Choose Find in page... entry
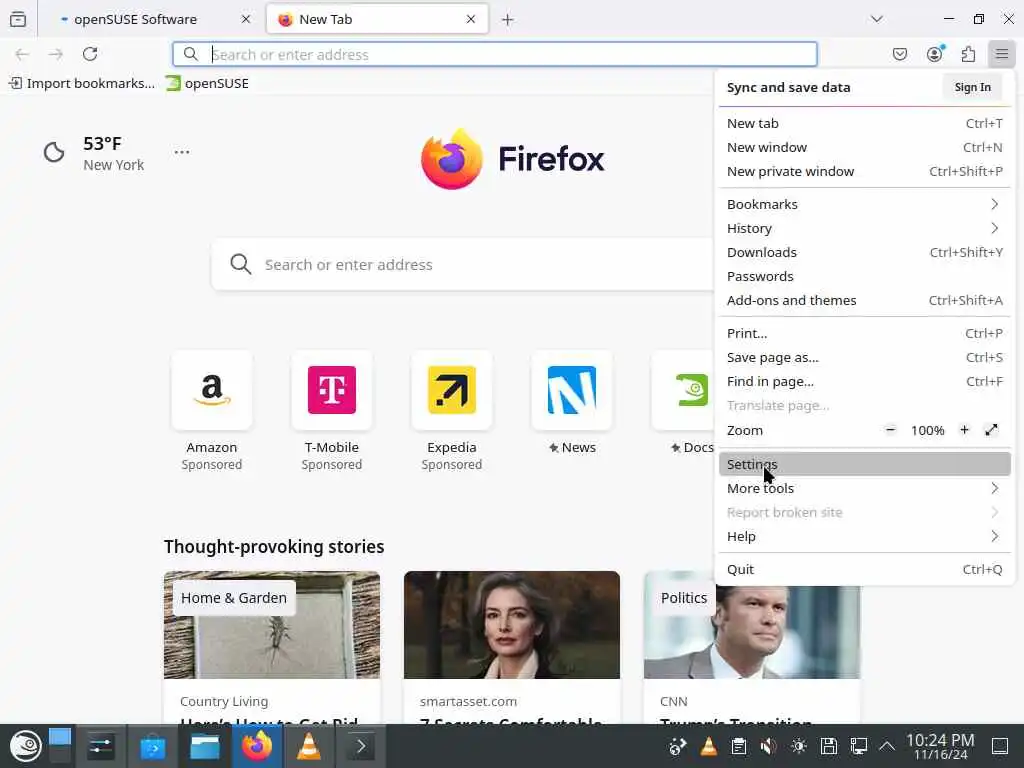 point(865,382)
